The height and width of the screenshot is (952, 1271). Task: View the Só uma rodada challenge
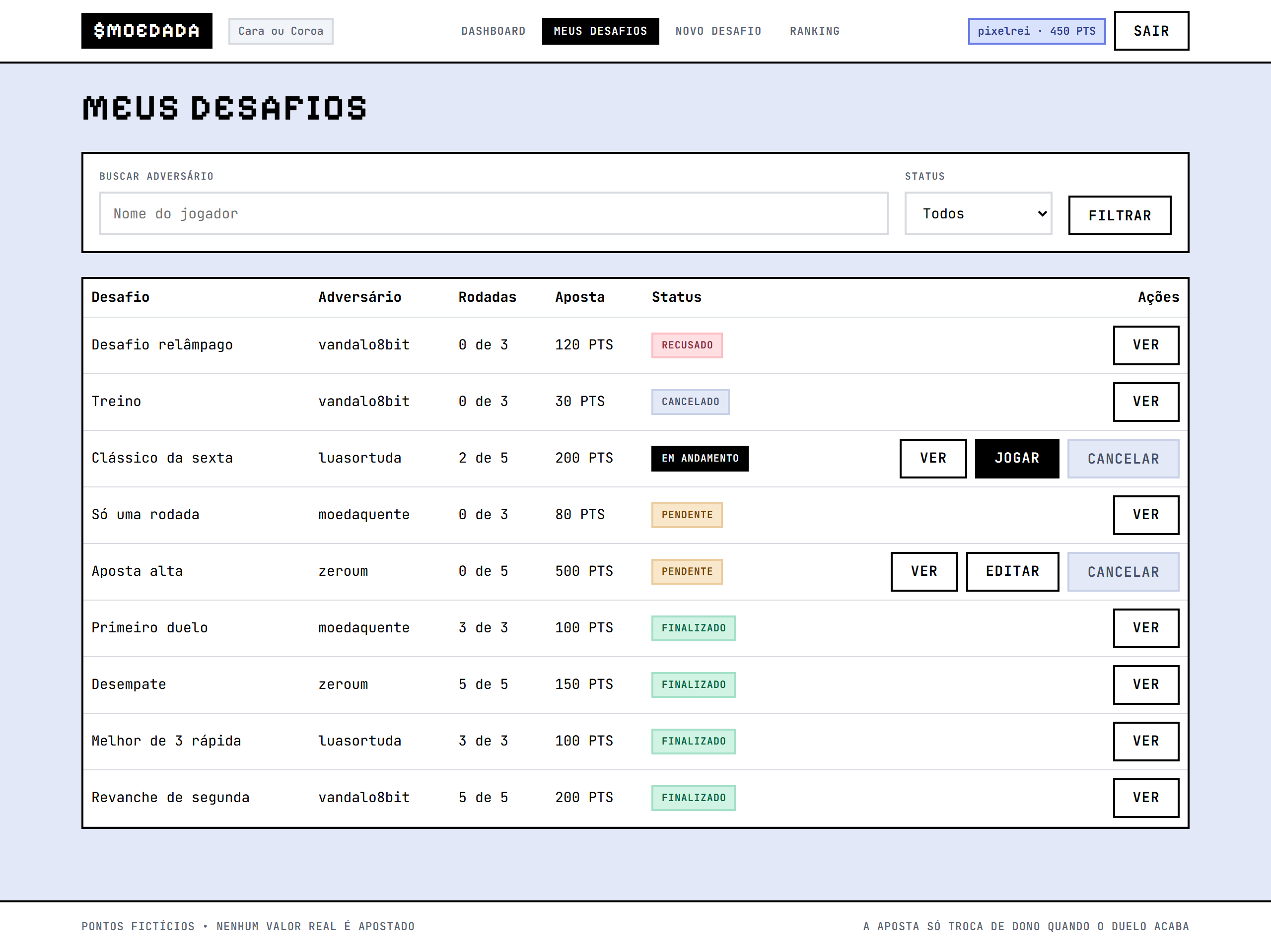point(1146,515)
